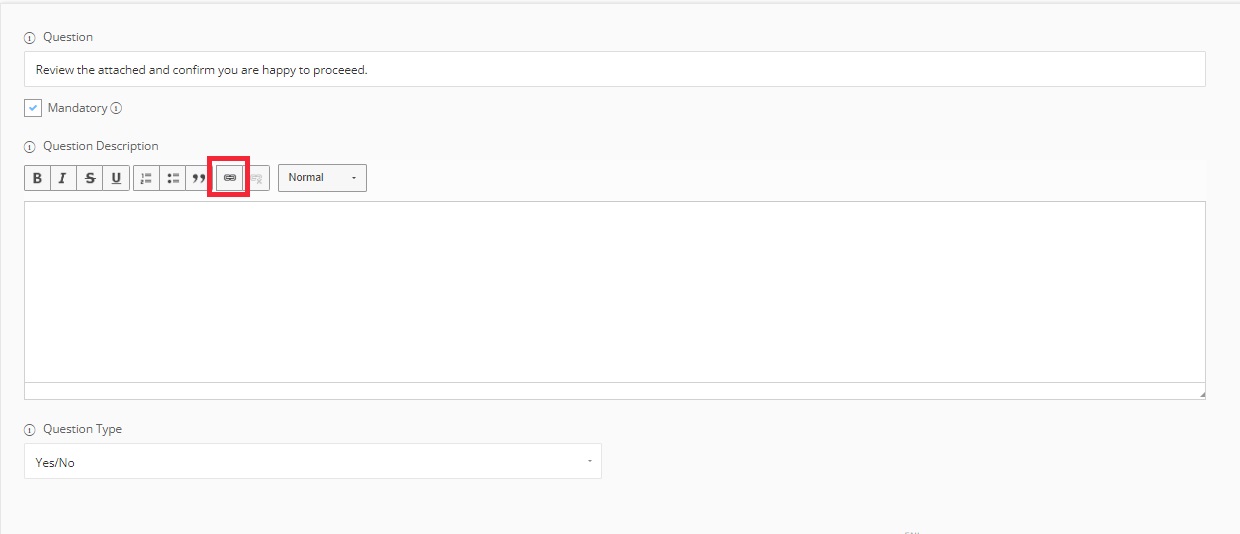Toggle bold formatting in the description editor

[37, 178]
